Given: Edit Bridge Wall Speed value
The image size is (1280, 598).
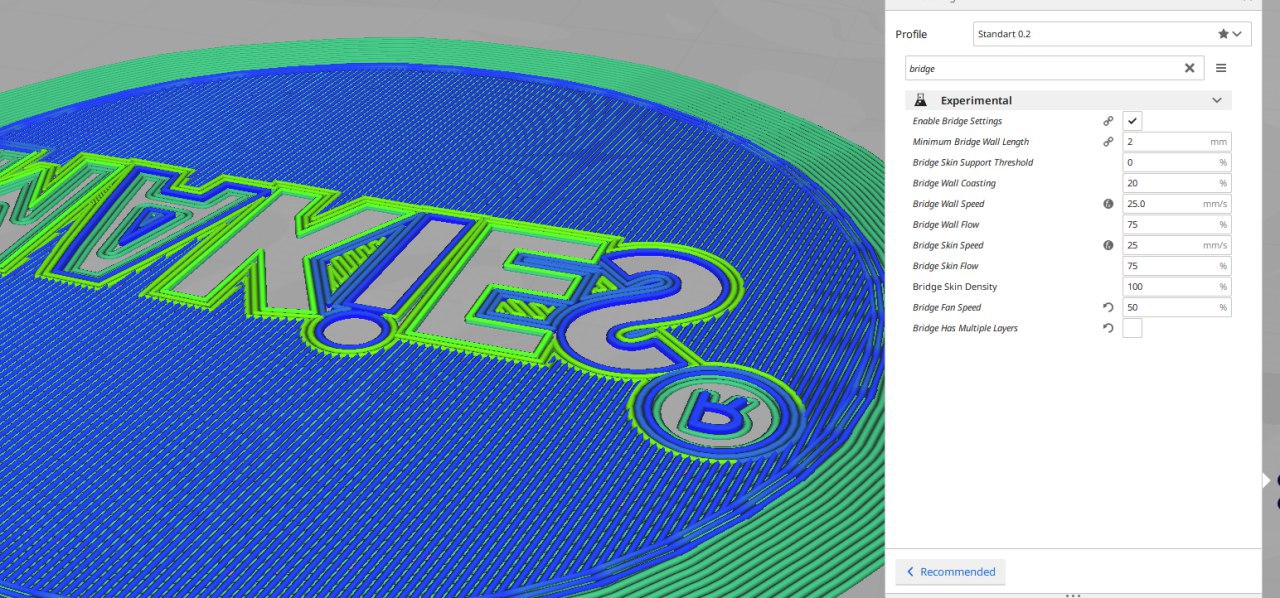Looking at the screenshot, I should pyautogui.click(x=1177, y=204).
